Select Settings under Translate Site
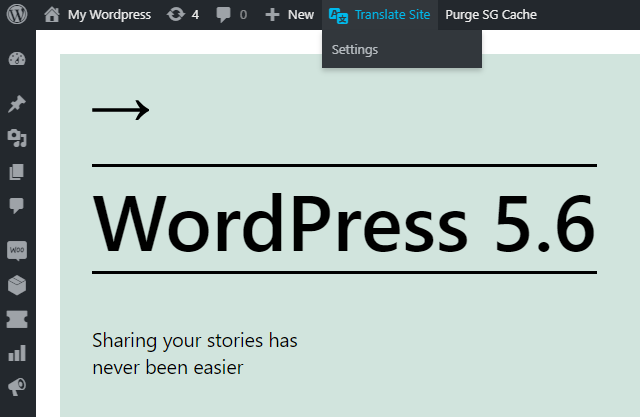 pyautogui.click(x=355, y=49)
